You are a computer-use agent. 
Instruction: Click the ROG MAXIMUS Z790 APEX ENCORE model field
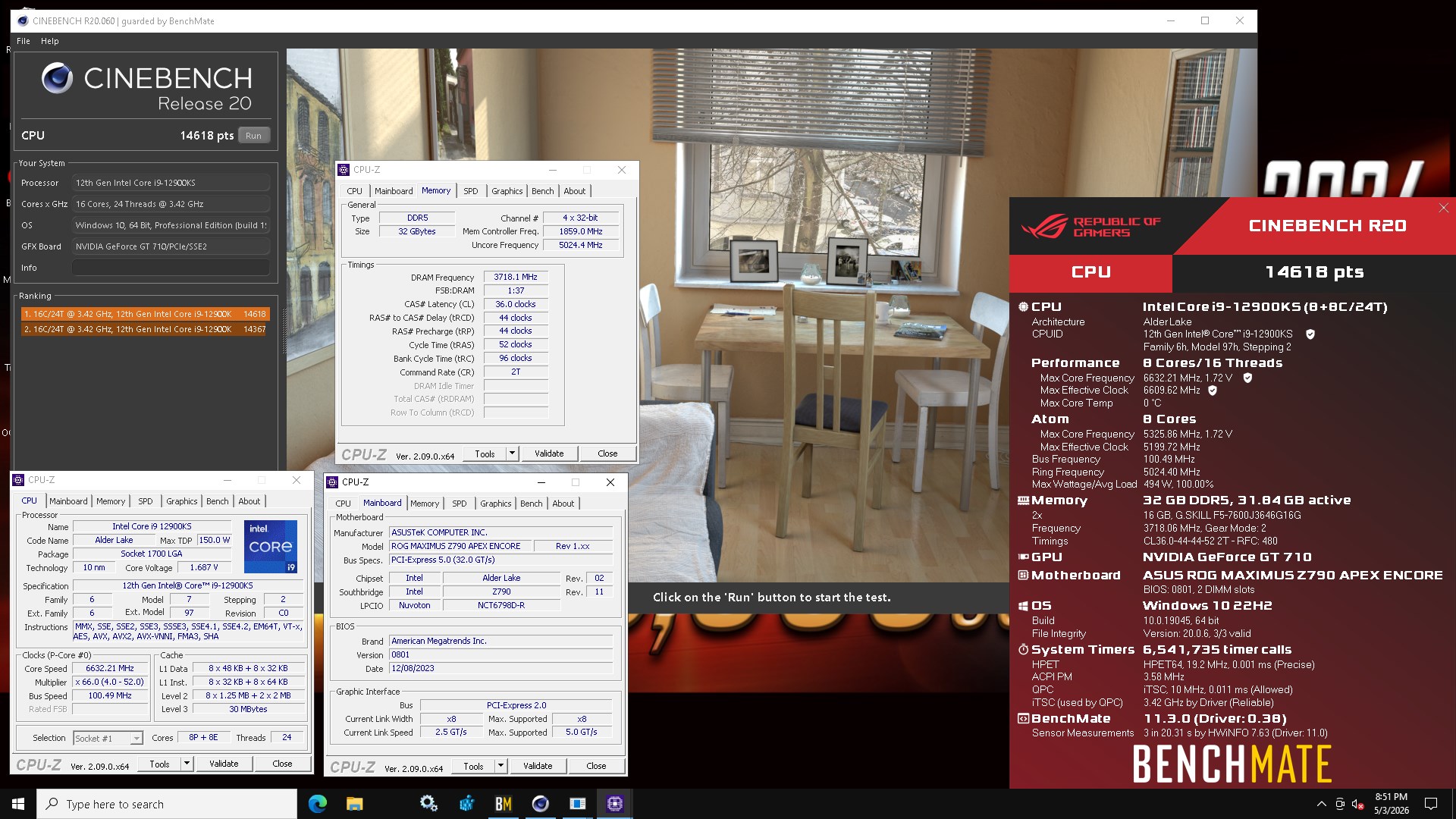tap(460, 546)
